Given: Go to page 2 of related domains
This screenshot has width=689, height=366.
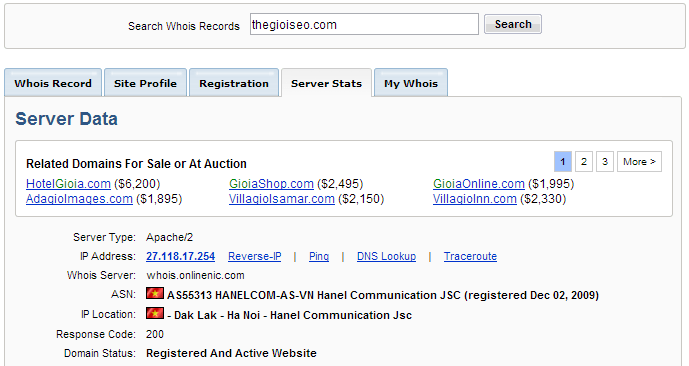Looking at the screenshot, I should pos(584,162).
